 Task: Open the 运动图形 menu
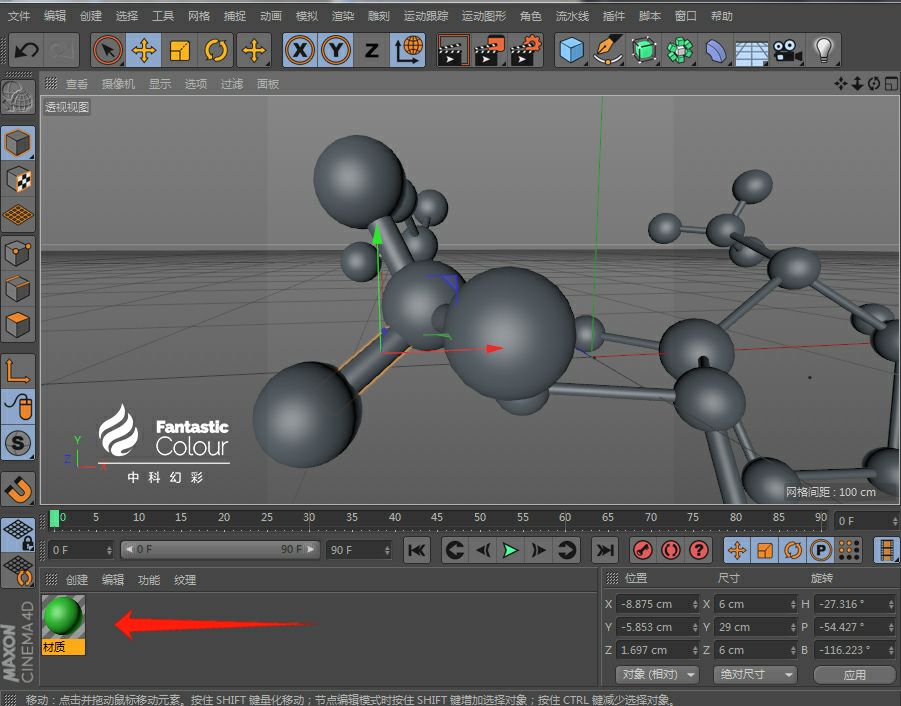pos(484,16)
